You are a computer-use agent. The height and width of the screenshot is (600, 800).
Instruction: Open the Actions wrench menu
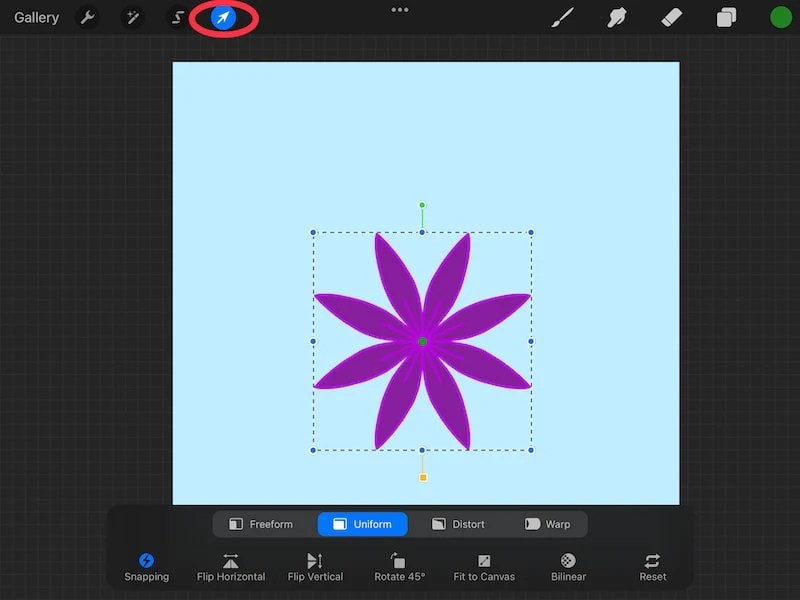(87, 17)
